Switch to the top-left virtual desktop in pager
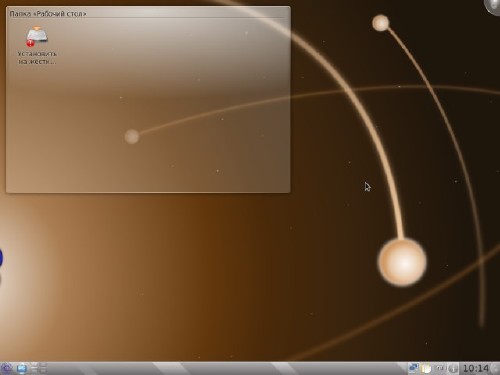This screenshot has height=375, width=500. pos(35,366)
